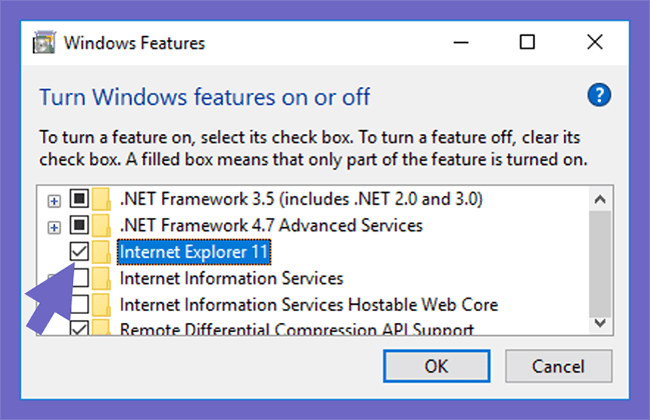Open the blue help question mark icon

599,95
